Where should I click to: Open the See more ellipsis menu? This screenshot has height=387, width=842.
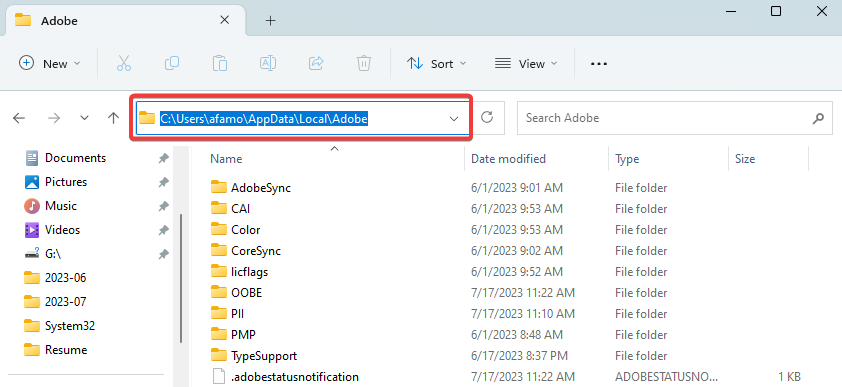click(599, 63)
